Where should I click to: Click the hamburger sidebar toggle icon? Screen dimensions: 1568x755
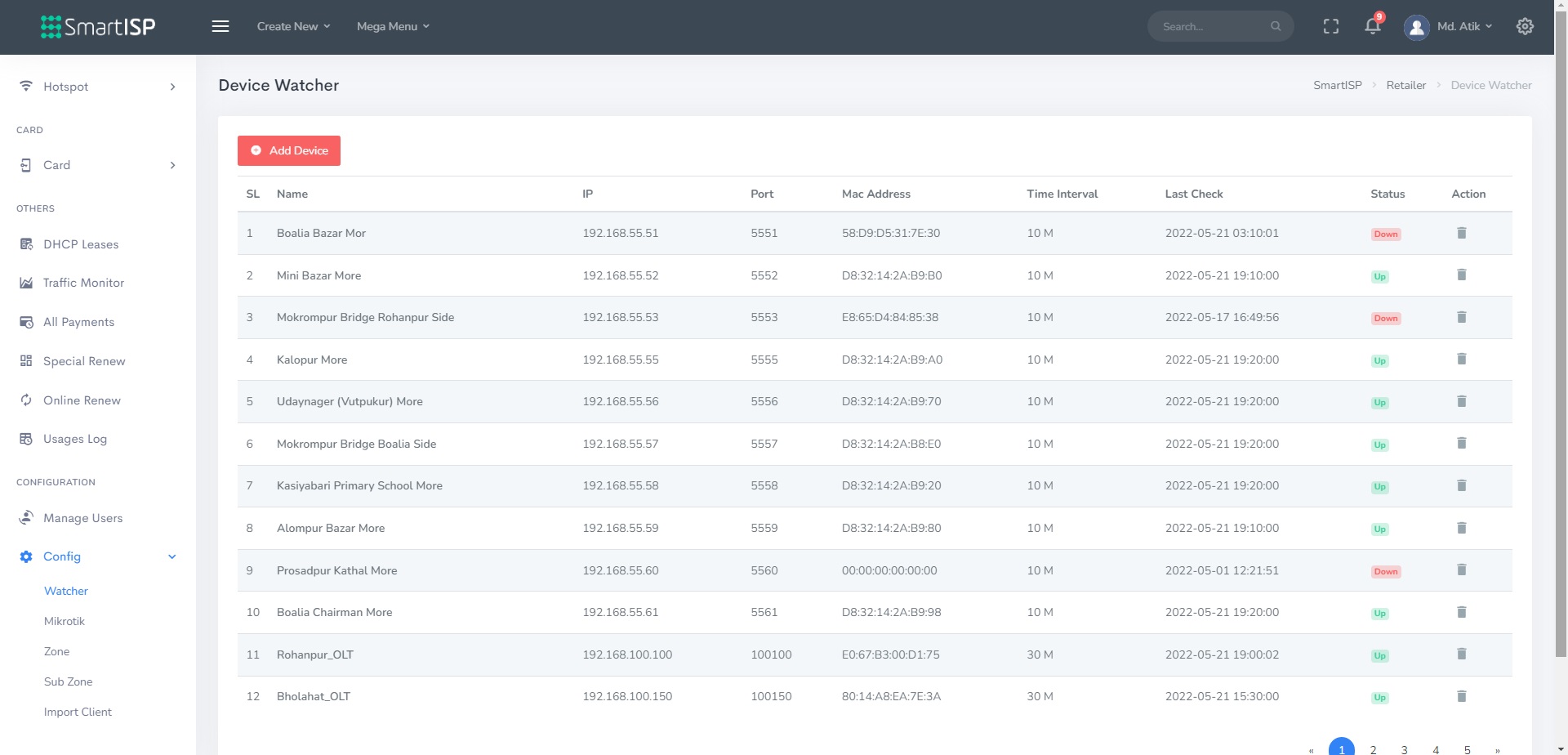point(220,26)
